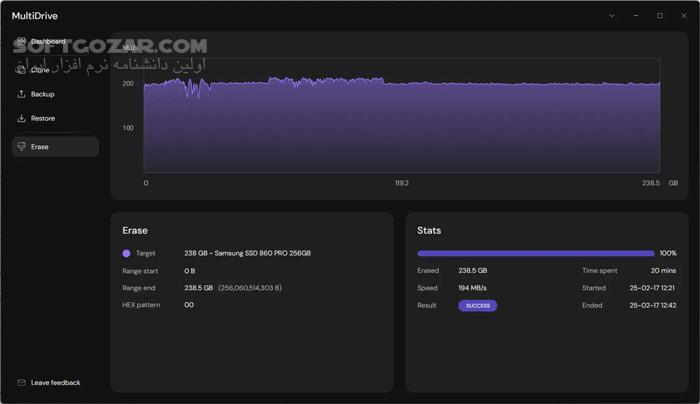Expand the title bar chevron menu
The image size is (700, 404).
click(x=612, y=16)
